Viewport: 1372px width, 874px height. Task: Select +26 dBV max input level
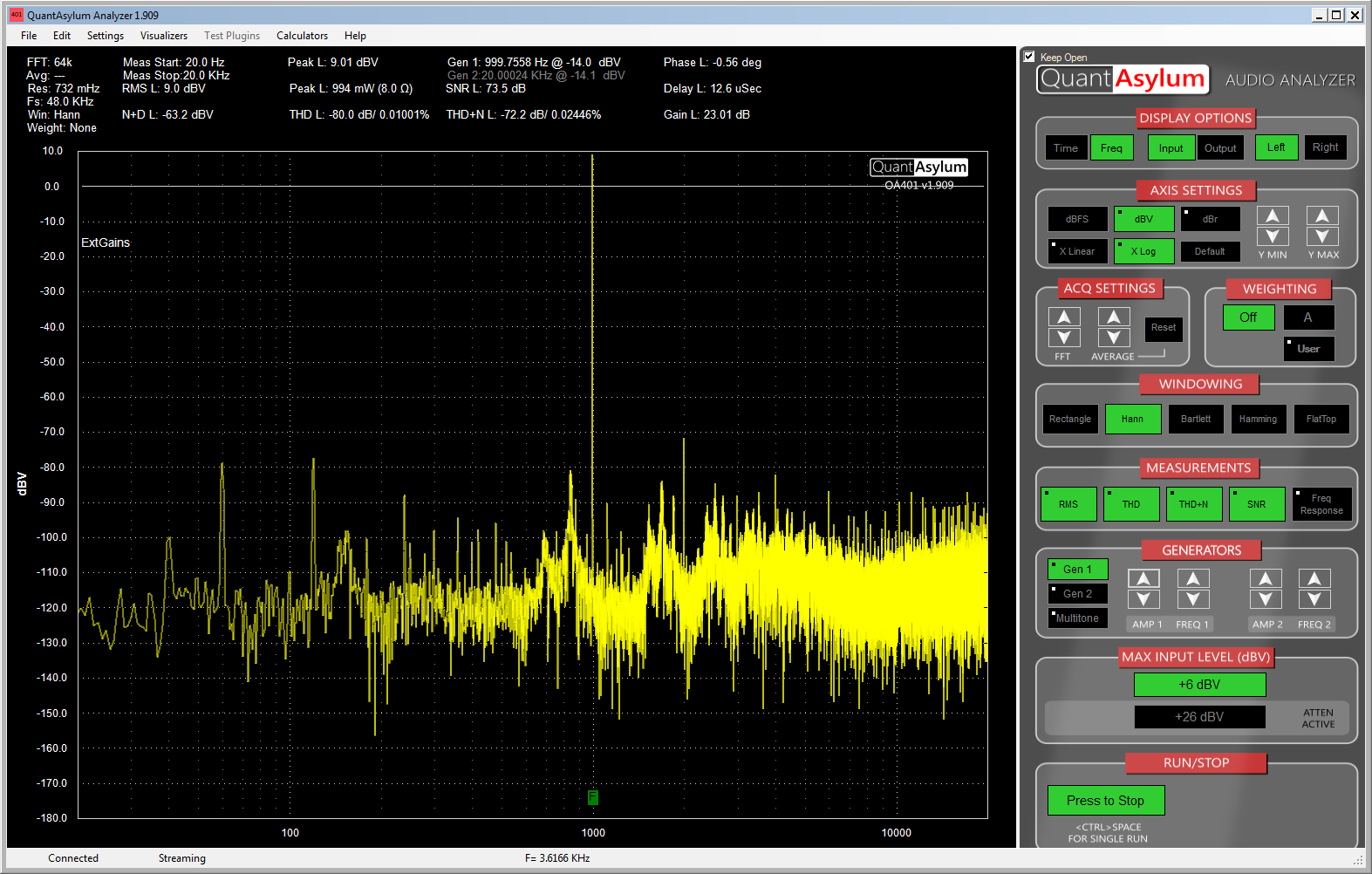(x=1199, y=717)
